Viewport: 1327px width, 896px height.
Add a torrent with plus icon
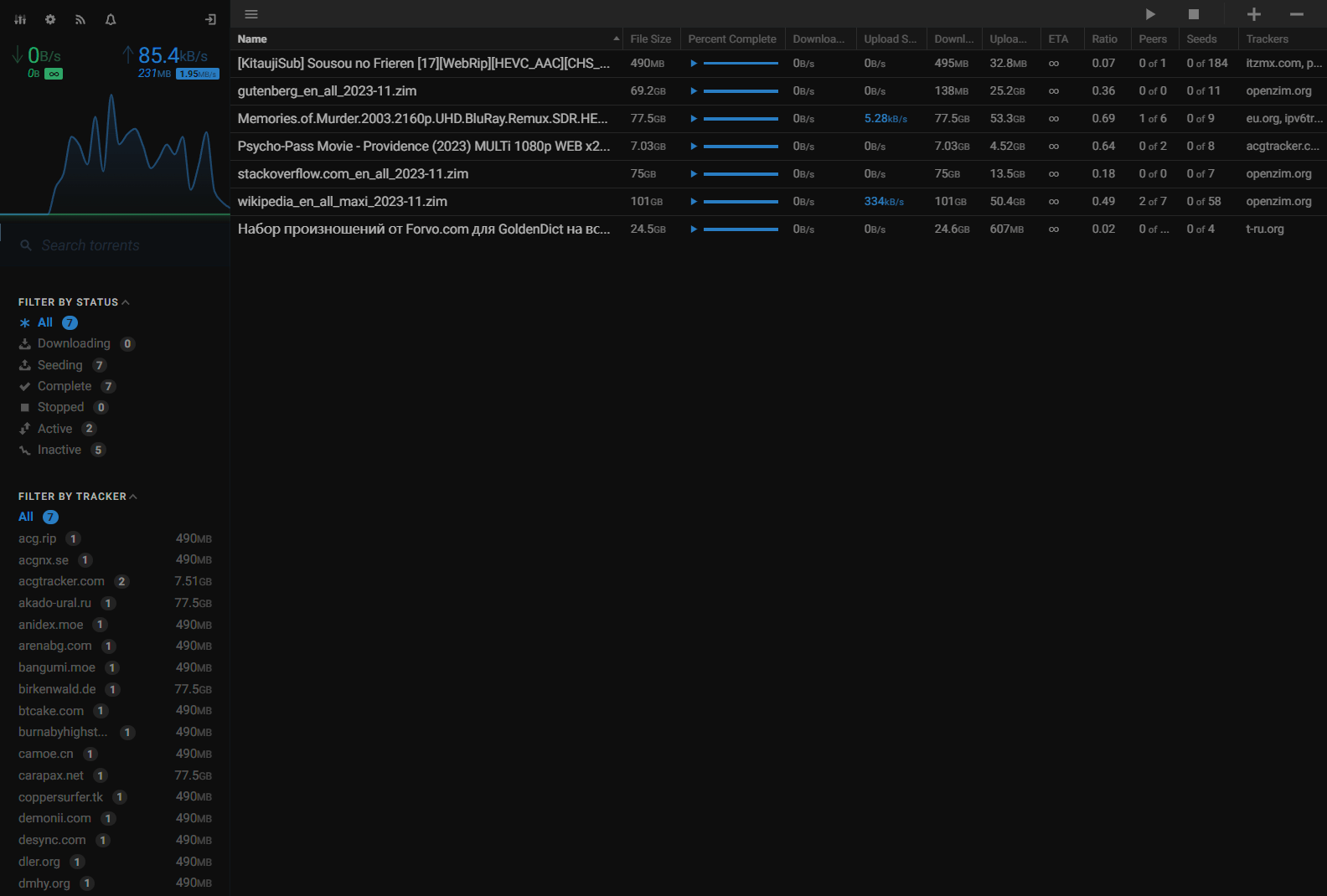(1254, 14)
